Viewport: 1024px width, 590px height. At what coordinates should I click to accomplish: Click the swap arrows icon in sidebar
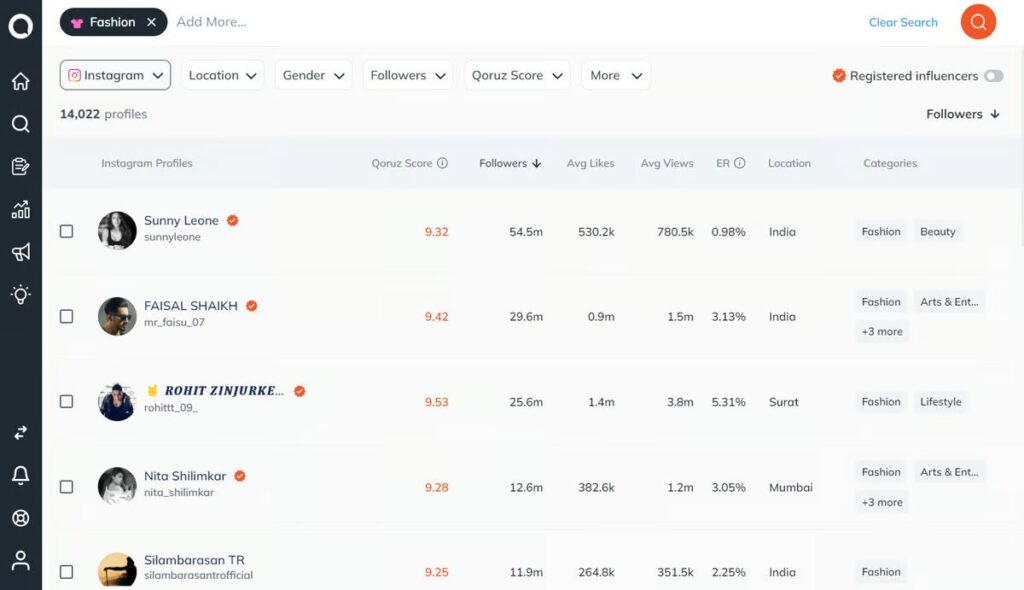[20, 433]
